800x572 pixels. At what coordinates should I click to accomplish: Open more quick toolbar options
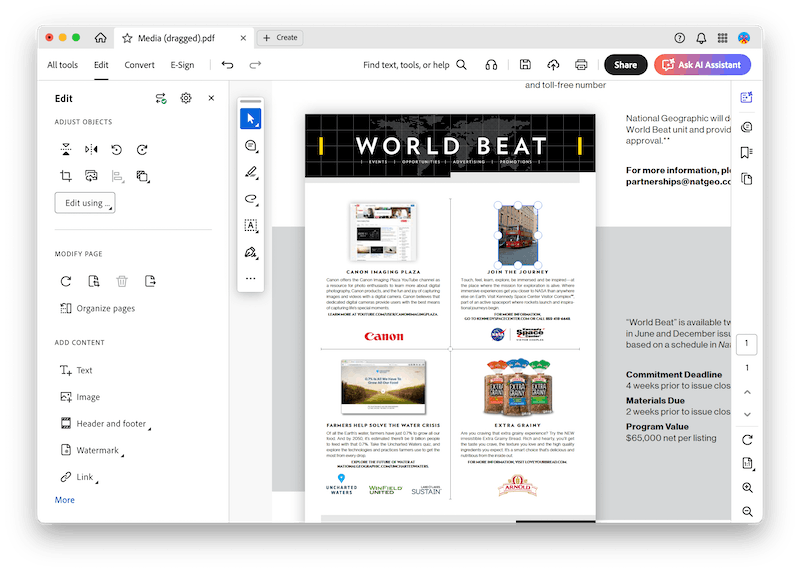pyautogui.click(x=251, y=279)
